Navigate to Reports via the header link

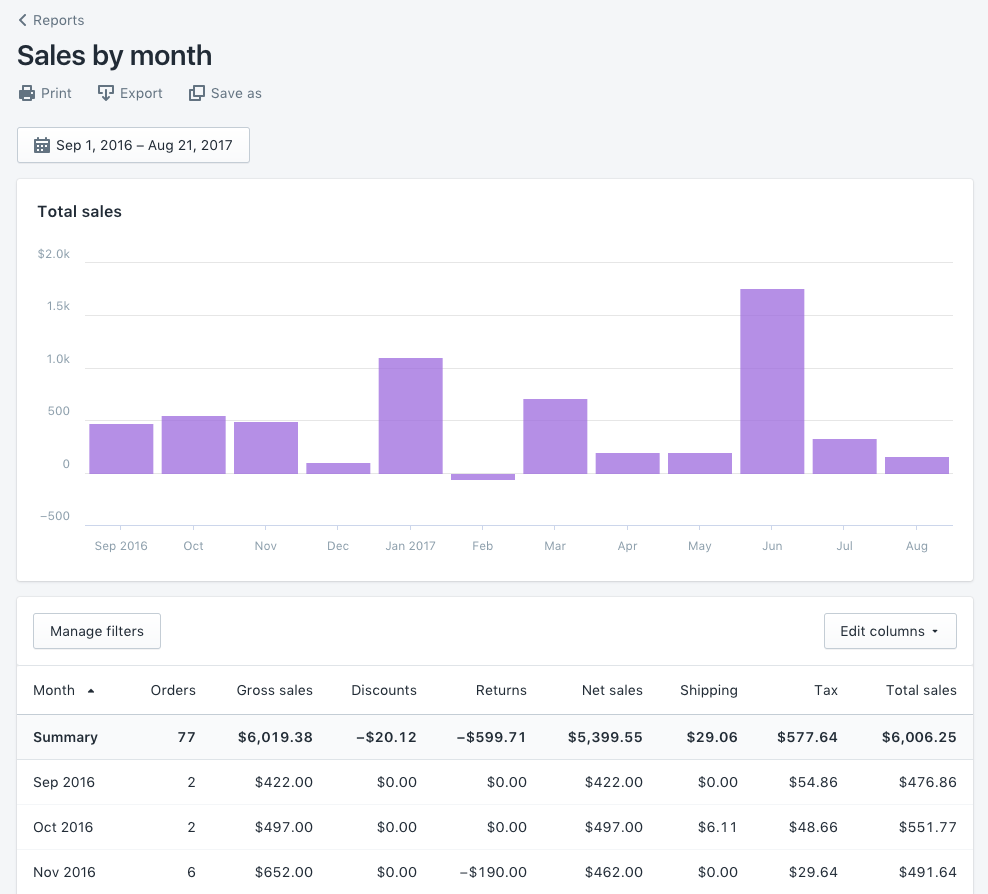click(60, 19)
